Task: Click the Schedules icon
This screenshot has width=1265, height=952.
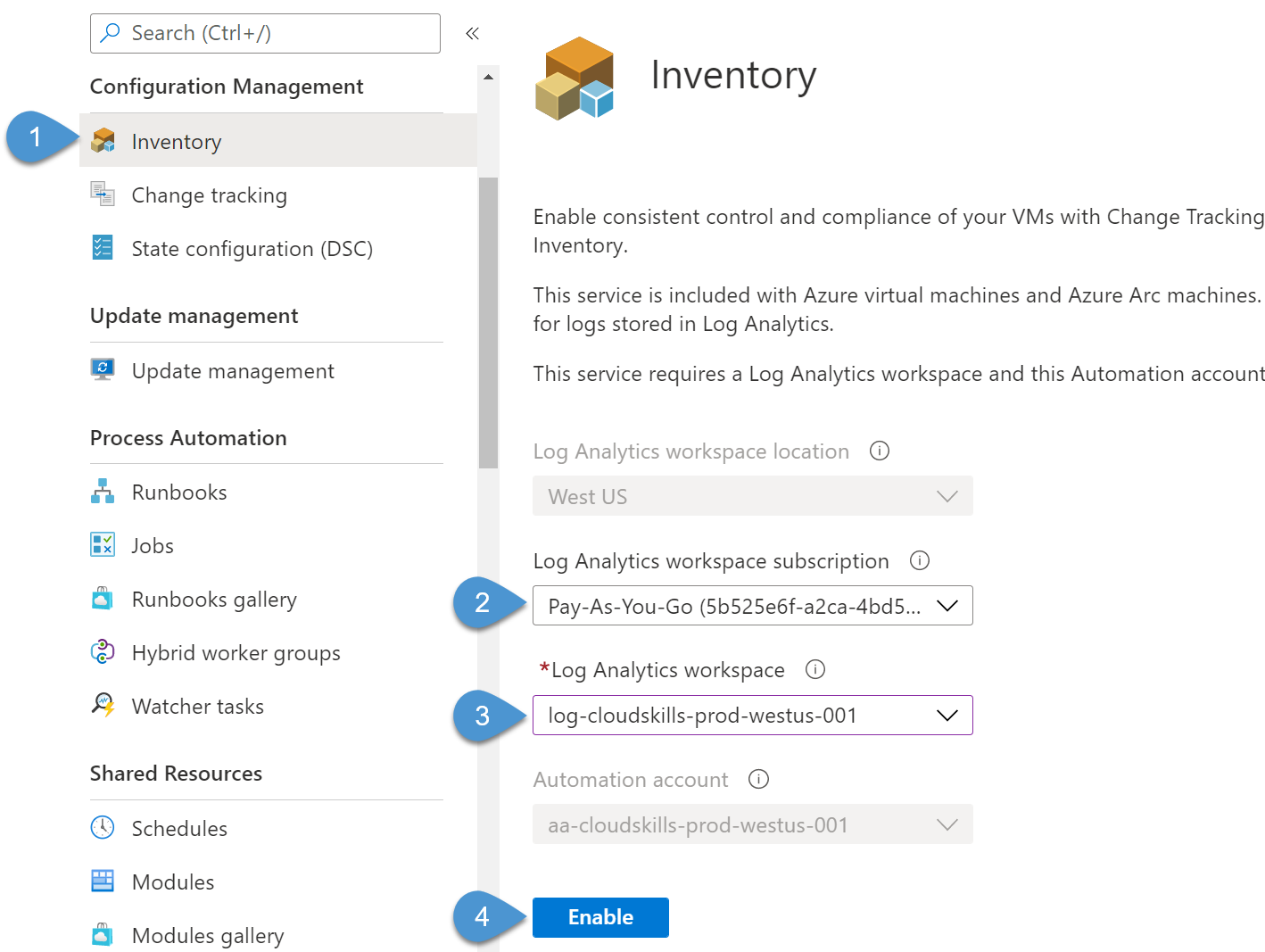Action: (102, 827)
